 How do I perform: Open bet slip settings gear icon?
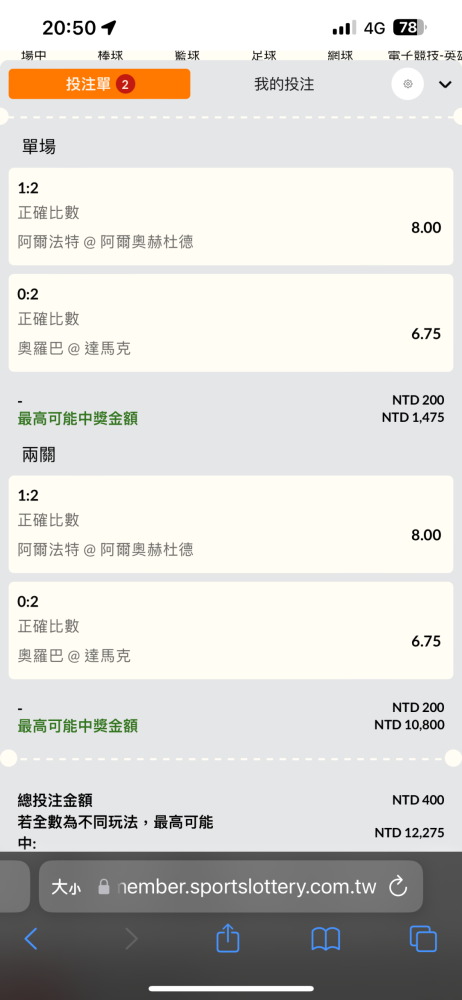408,84
